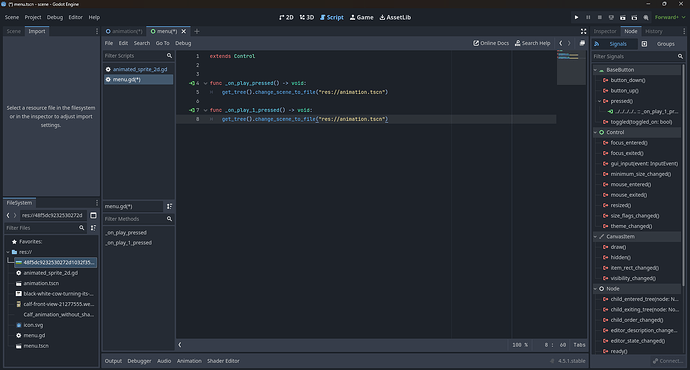Run a specific scene icon
This screenshot has height=370, width=690.
[x=634, y=17]
